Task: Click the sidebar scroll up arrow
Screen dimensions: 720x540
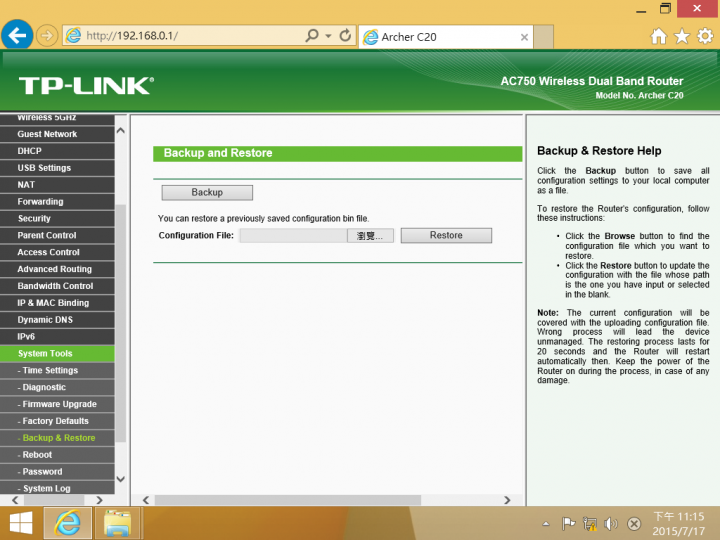Action: click(x=121, y=130)
